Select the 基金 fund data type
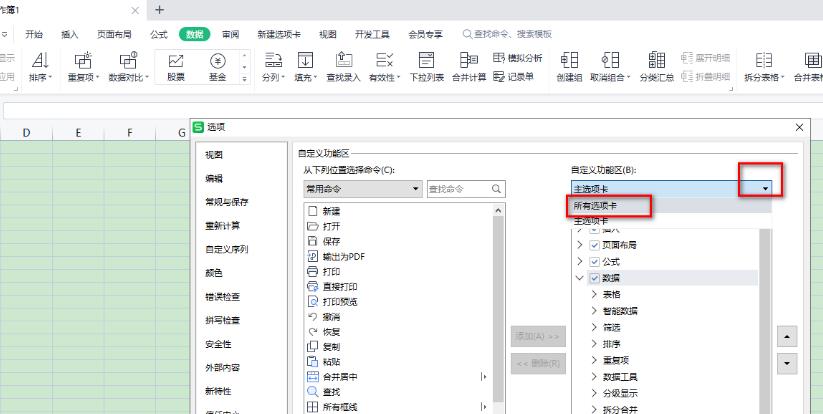Screen dimensions: 823x414 click(x=217, y=67)
